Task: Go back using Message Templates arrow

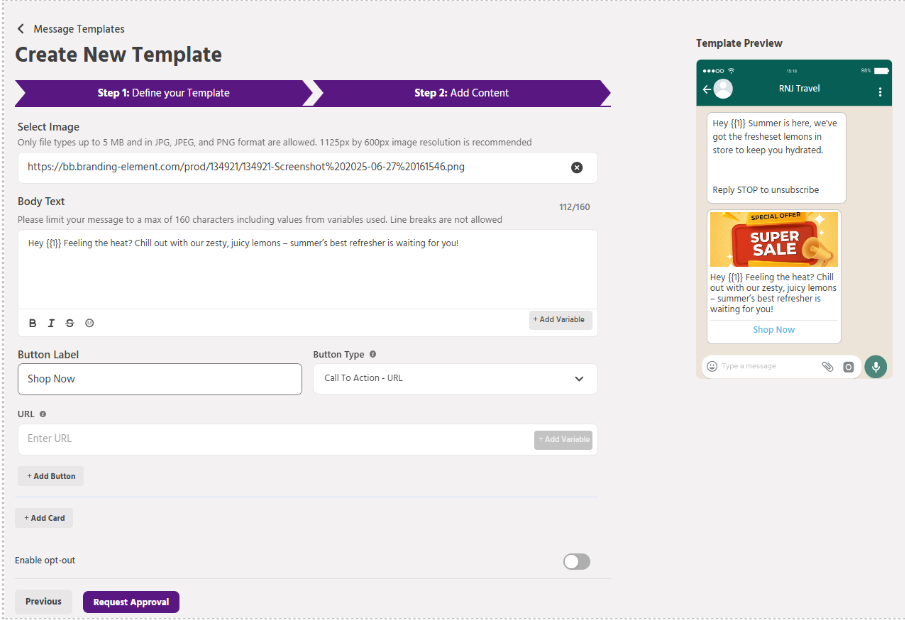Action: 21,29
